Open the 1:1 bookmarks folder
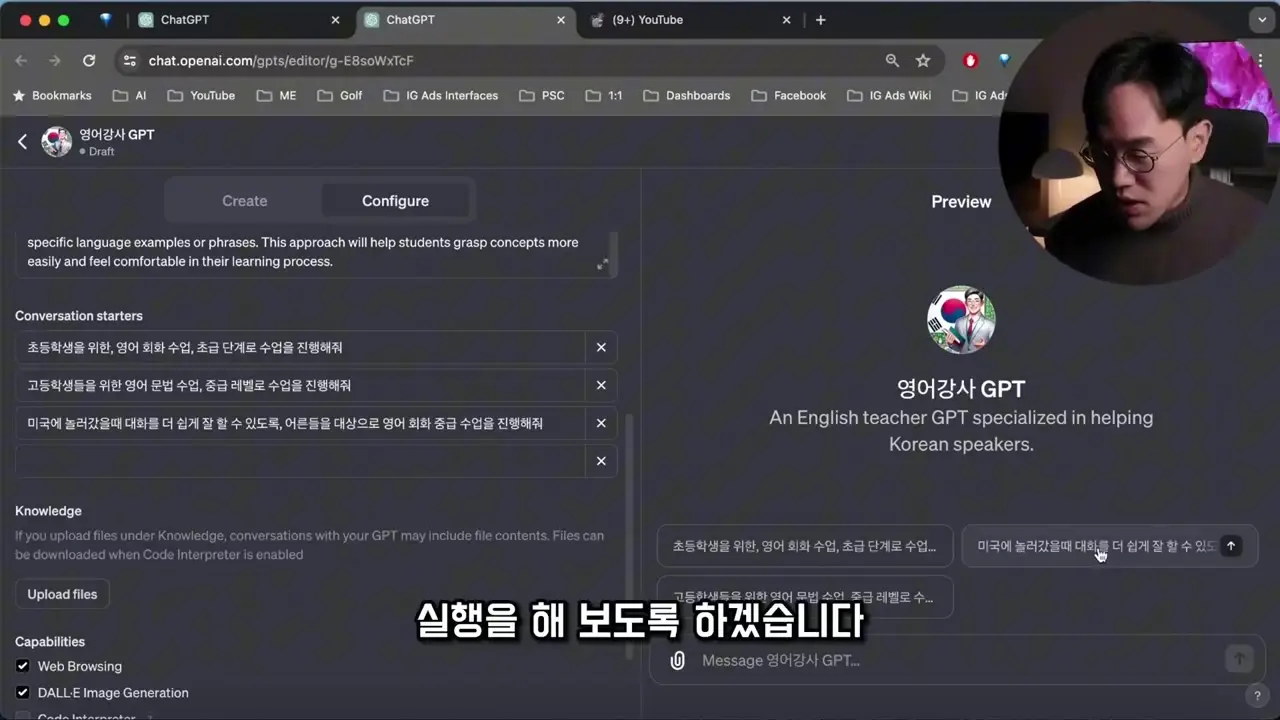The height and width of the screenshot is (720, 1280). (604, 95)
